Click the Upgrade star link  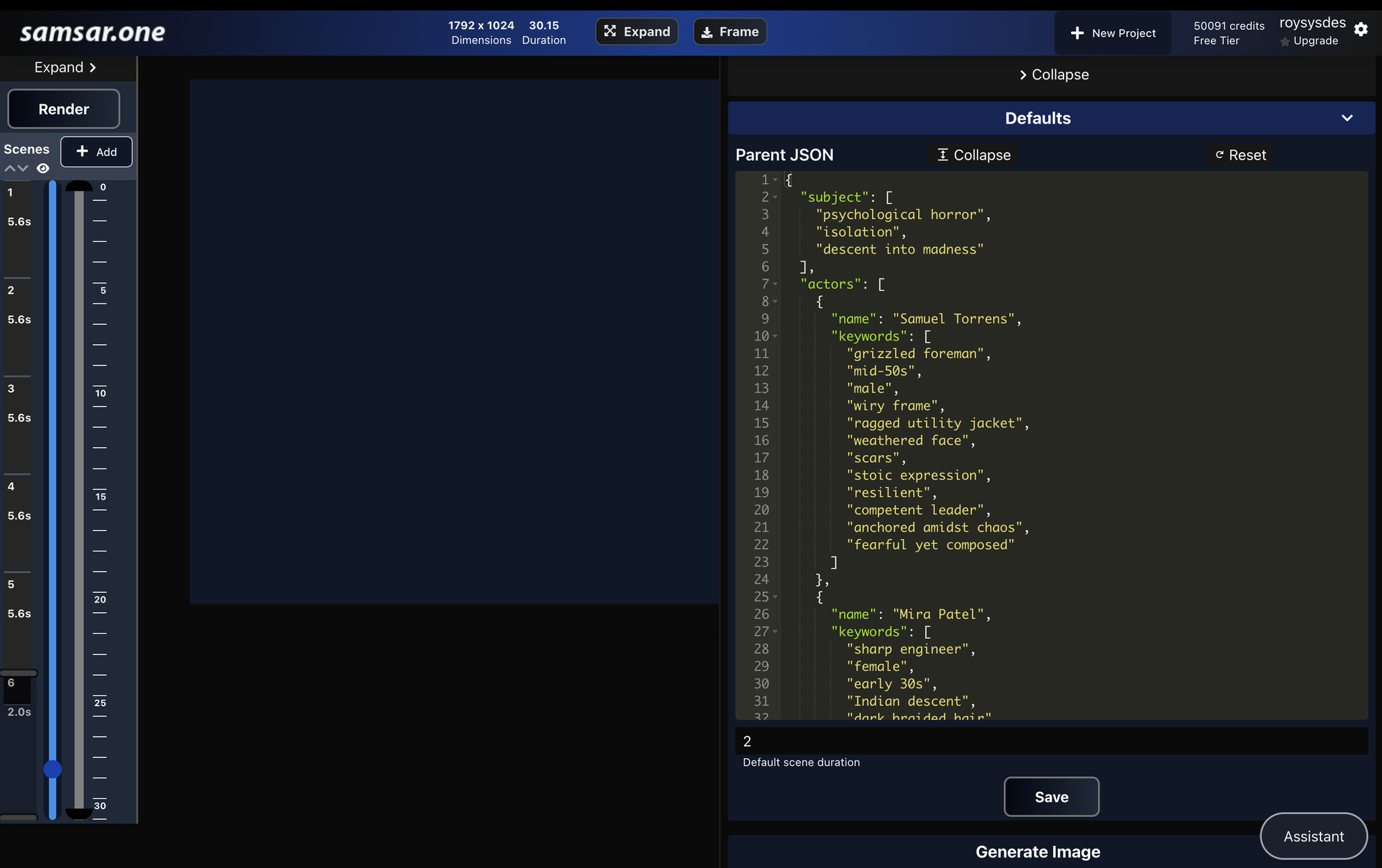tap(1309, 41)
